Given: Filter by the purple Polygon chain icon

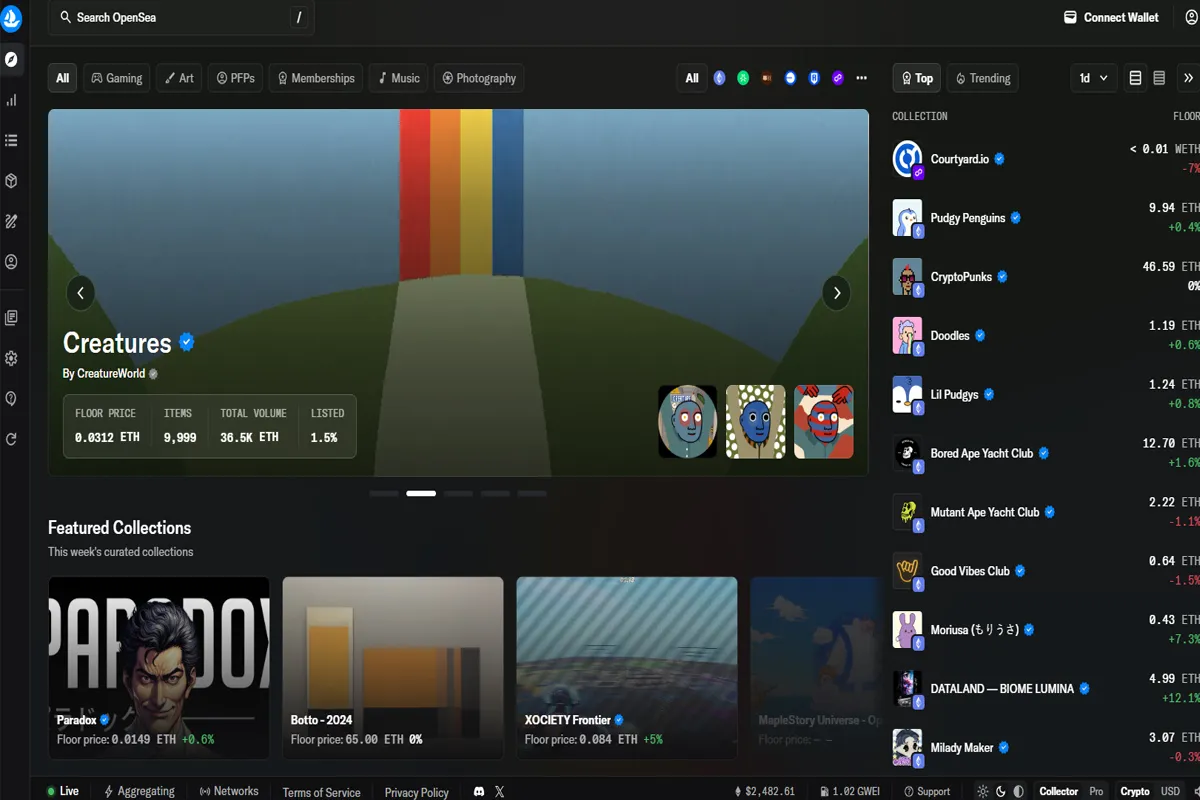Looking at the screenshot, I should pyautogui.click(x=838, y=78).
